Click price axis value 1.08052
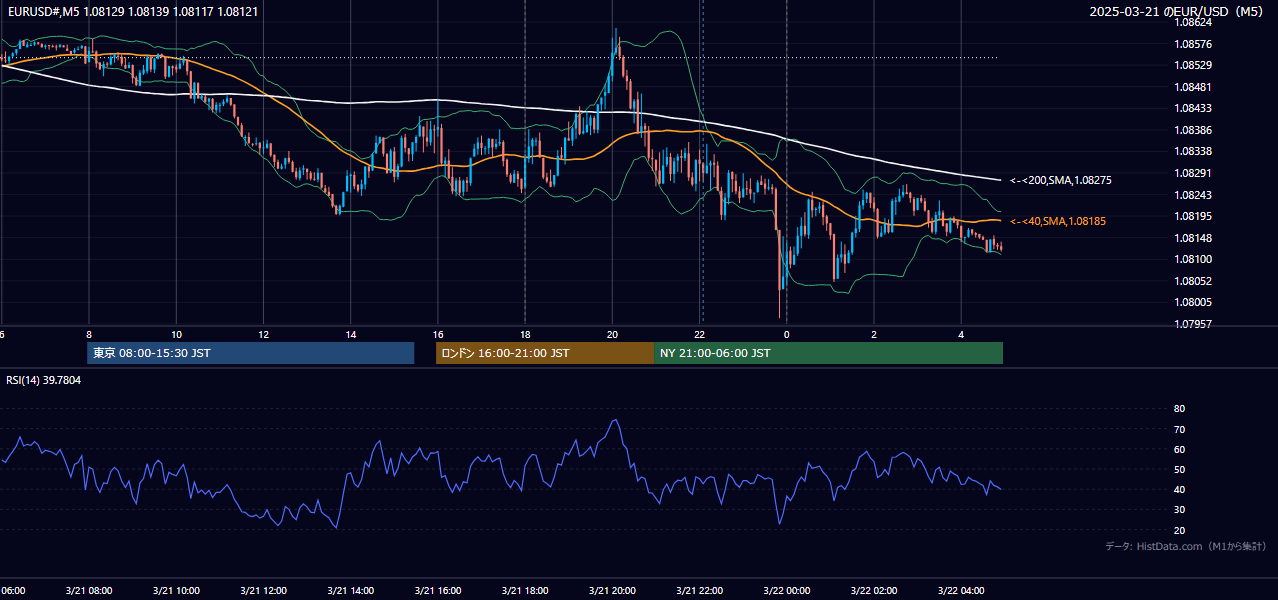The image size is (1278, 600). coord(1193,281)
